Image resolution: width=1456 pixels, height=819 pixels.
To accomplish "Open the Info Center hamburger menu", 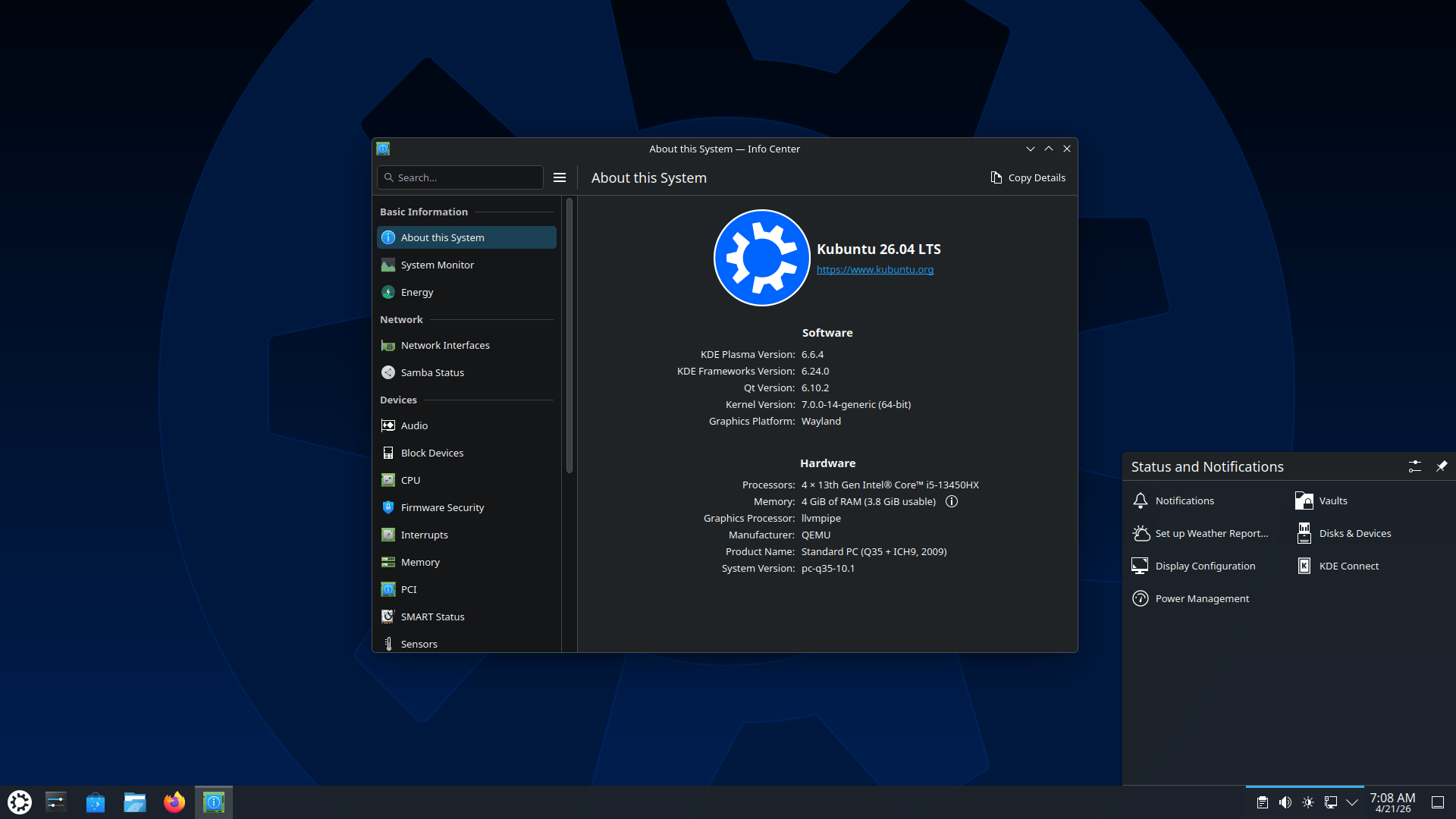I will pyautogui.click(x=560, y=177).
